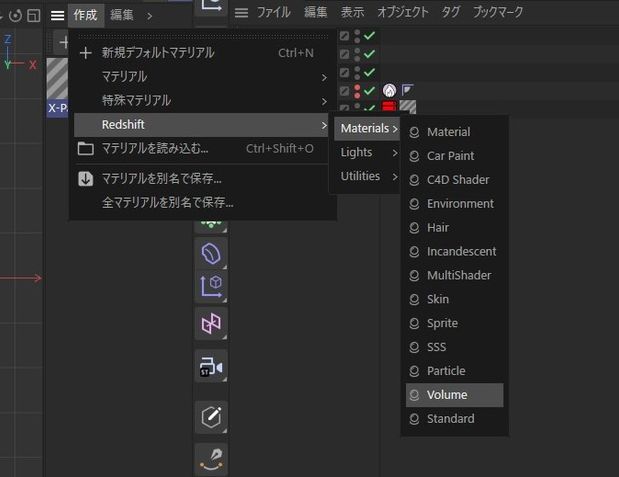Click the object manager hamburger icon
Screen dimensions: 619x477
pyautogui.click(x=241, y=13)
